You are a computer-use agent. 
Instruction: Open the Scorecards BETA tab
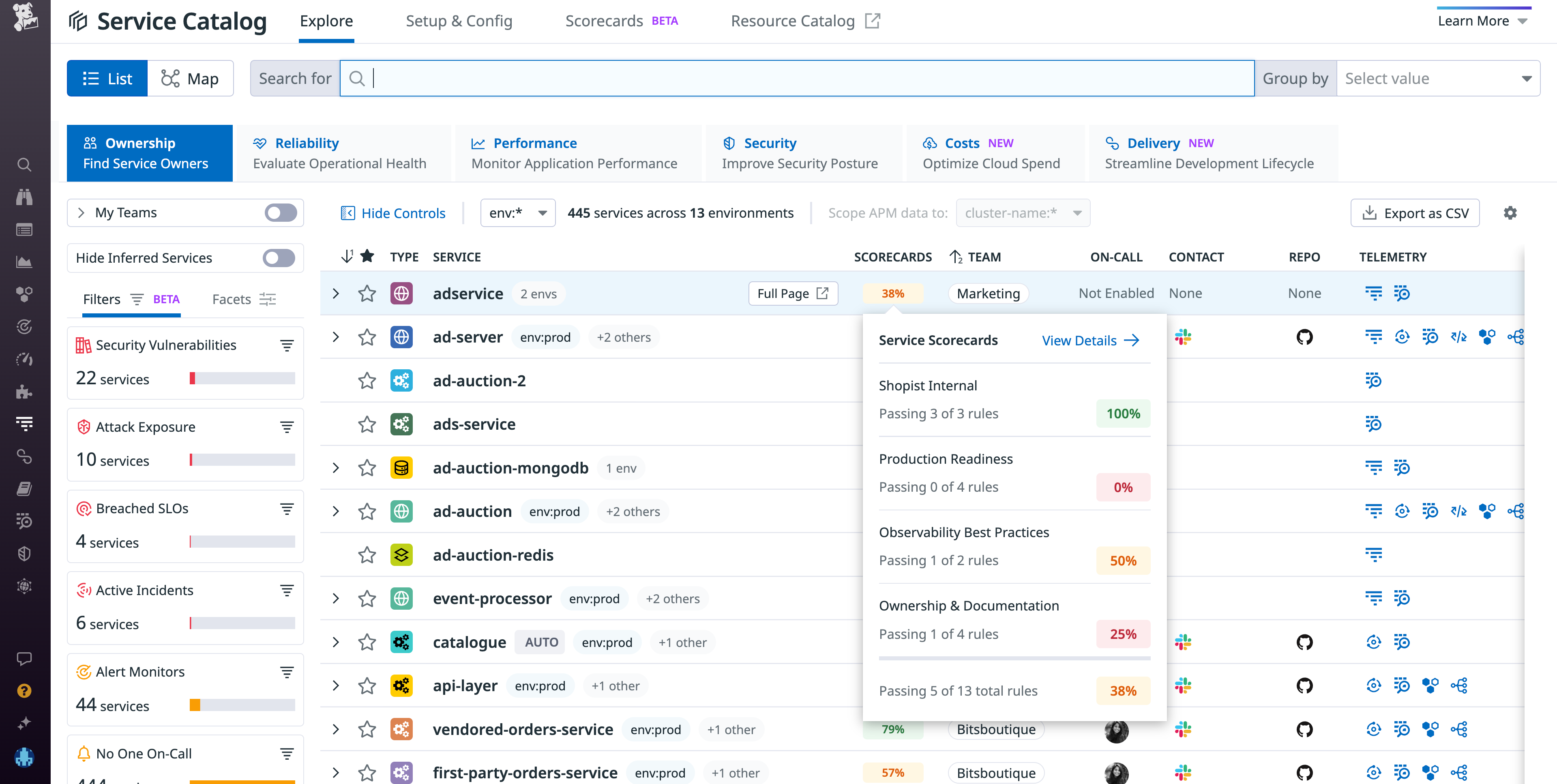(x=605, y=21)
